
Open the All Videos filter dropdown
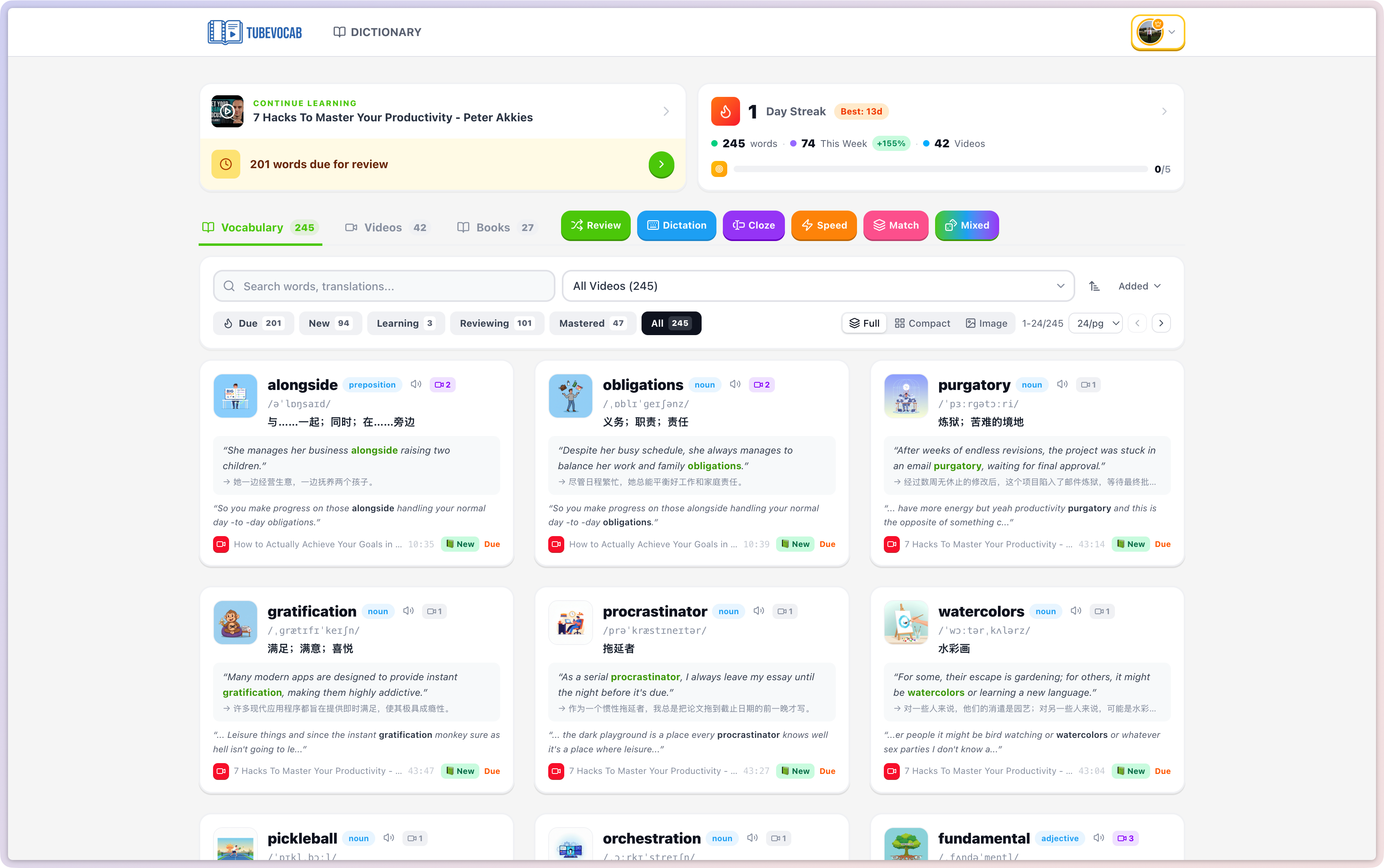tap(817, 286)
